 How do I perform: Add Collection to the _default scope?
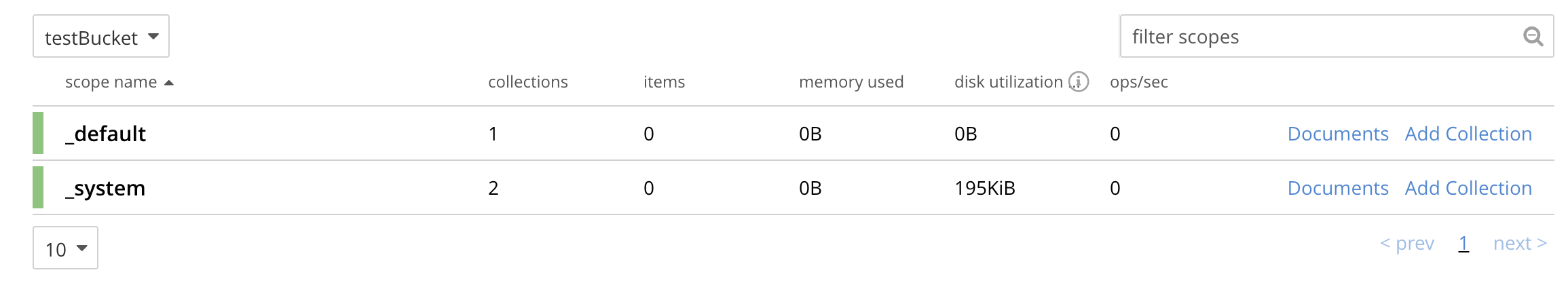click(x=1468, y=134)
